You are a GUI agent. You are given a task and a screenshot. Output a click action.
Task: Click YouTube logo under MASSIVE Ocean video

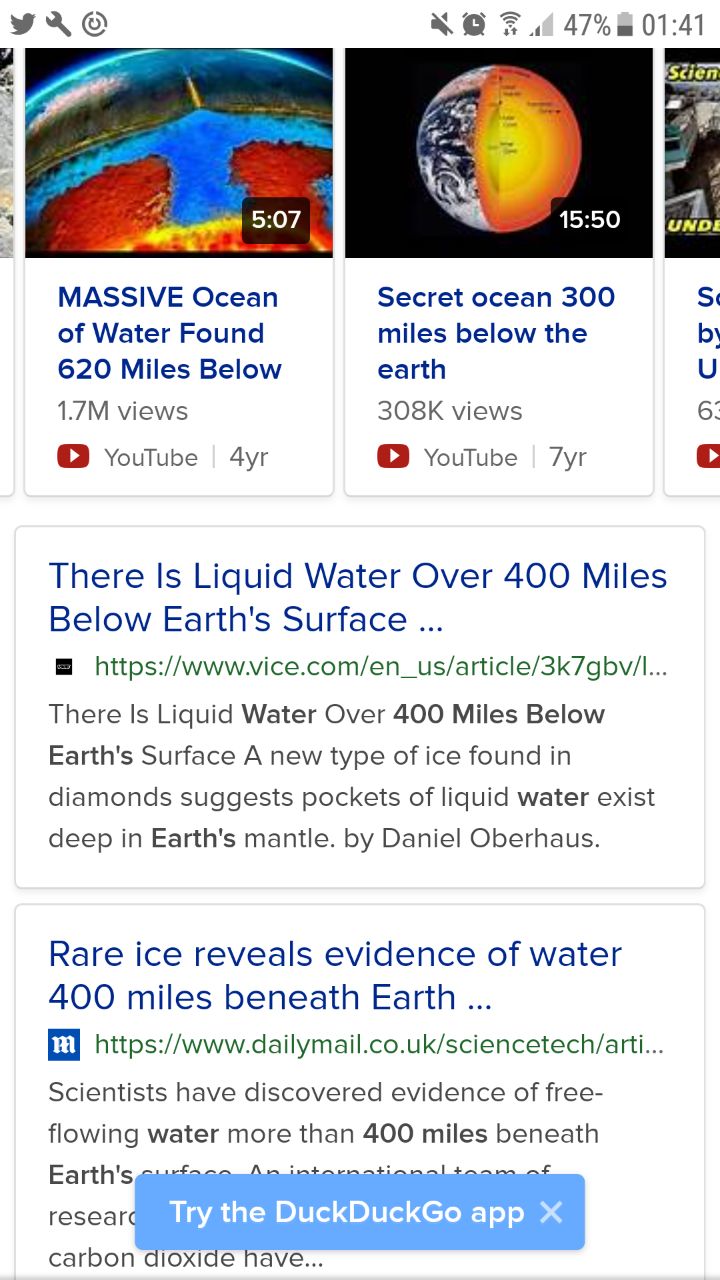(73, 457)
